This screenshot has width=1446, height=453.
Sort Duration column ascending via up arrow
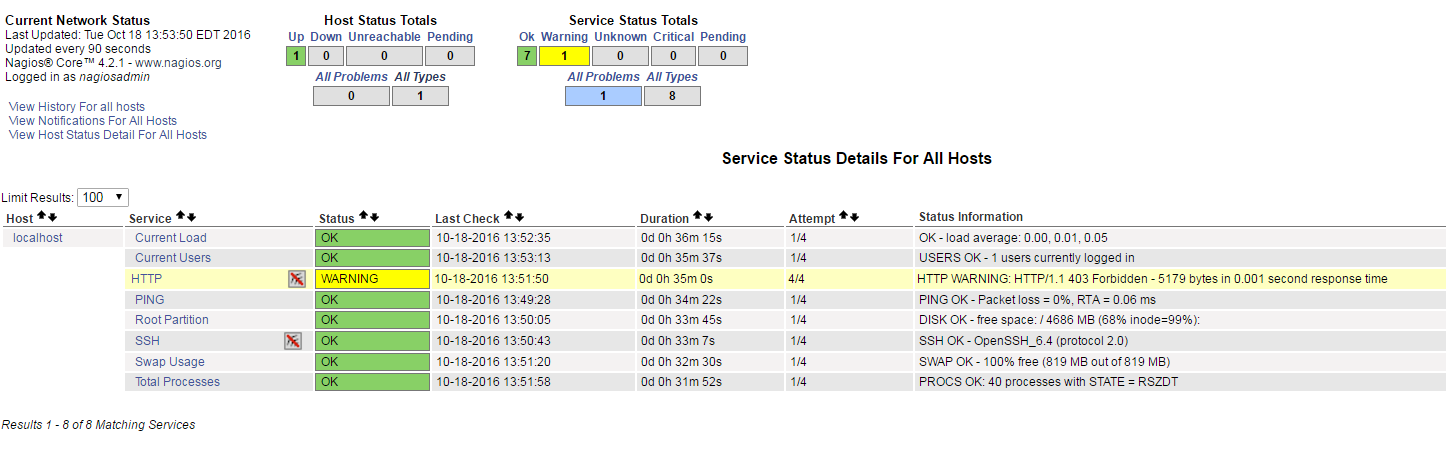pos(696,217)
